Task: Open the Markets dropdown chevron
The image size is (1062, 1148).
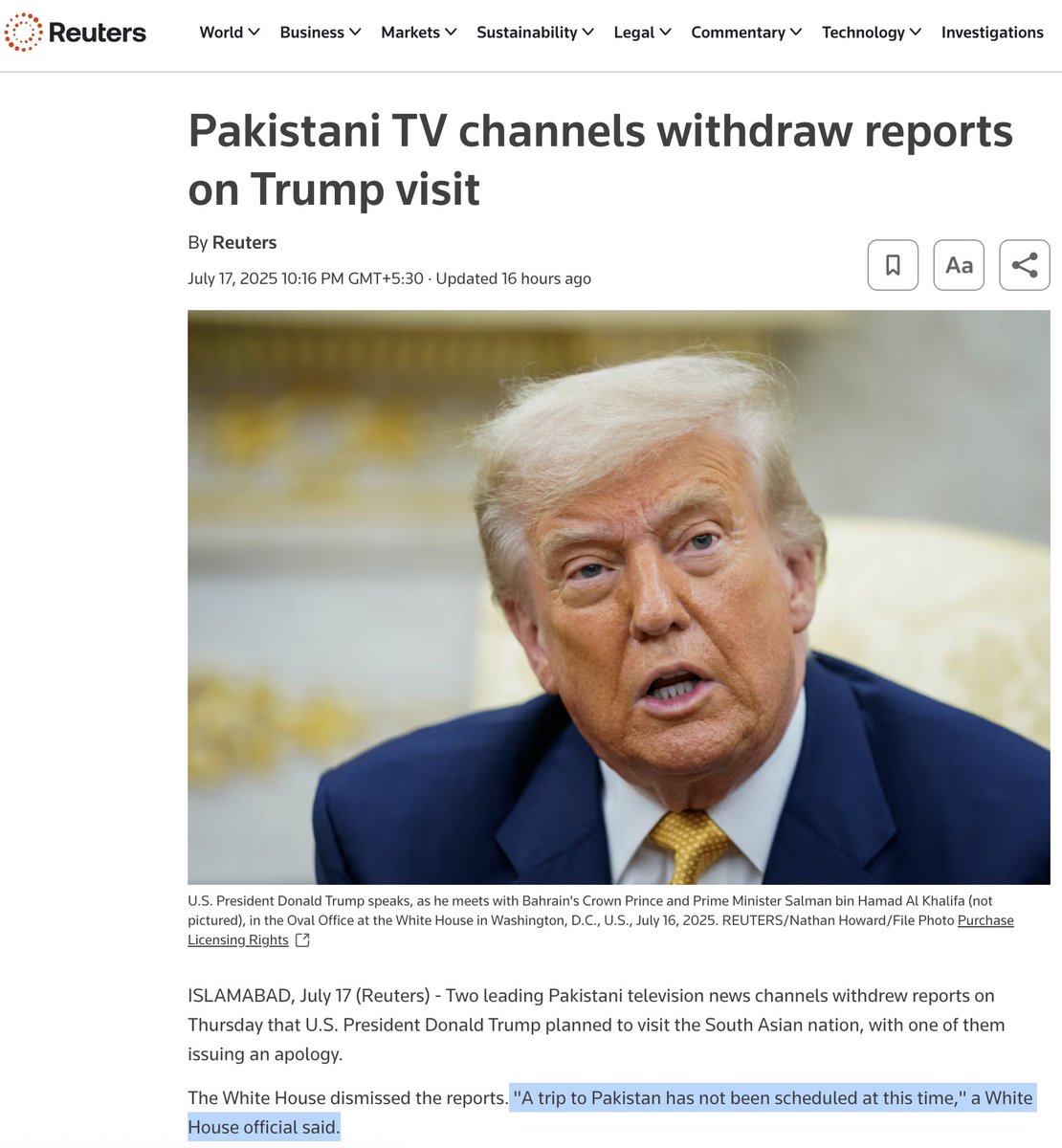Action: (451, 32)
